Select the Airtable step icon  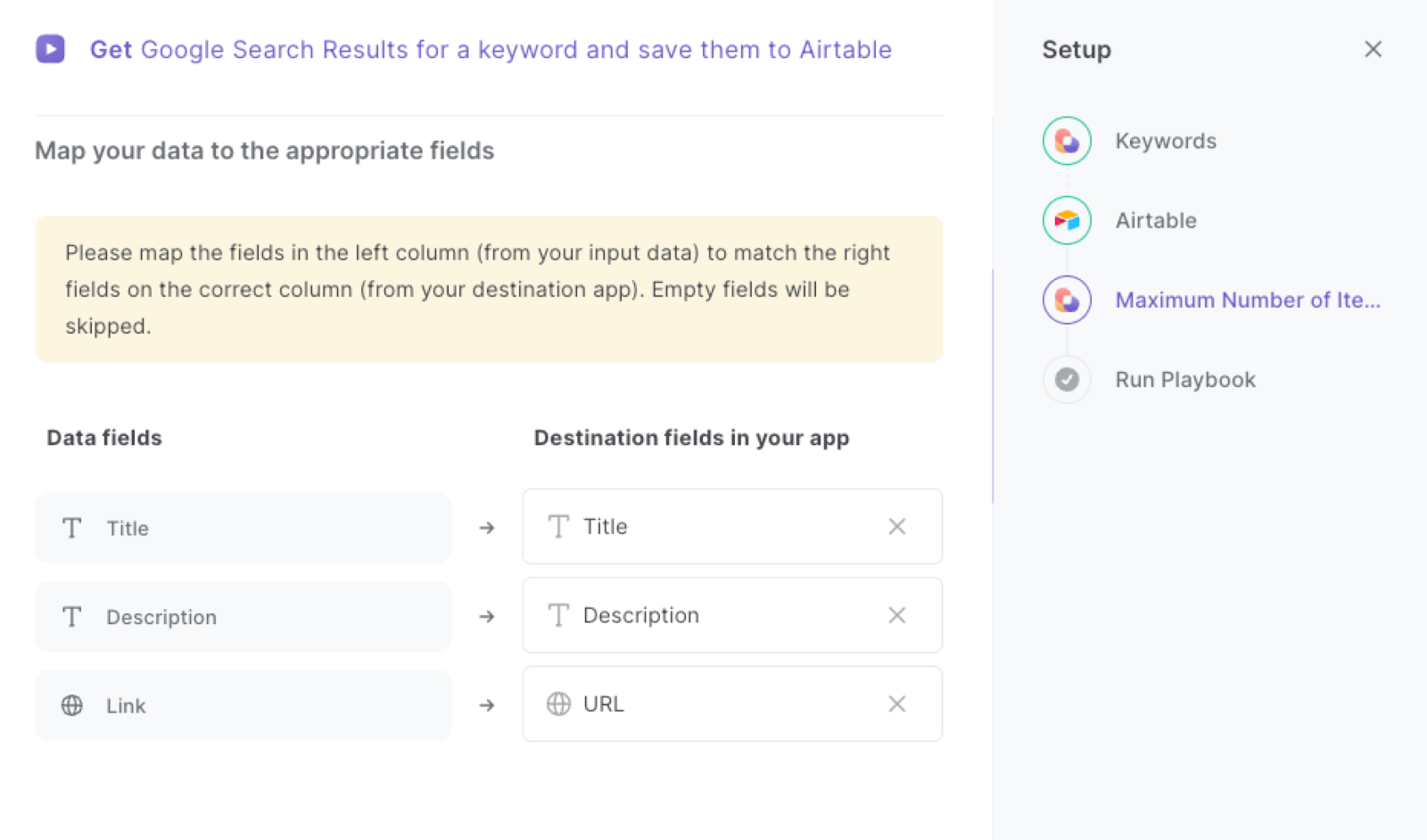[x=1067, y=220]
